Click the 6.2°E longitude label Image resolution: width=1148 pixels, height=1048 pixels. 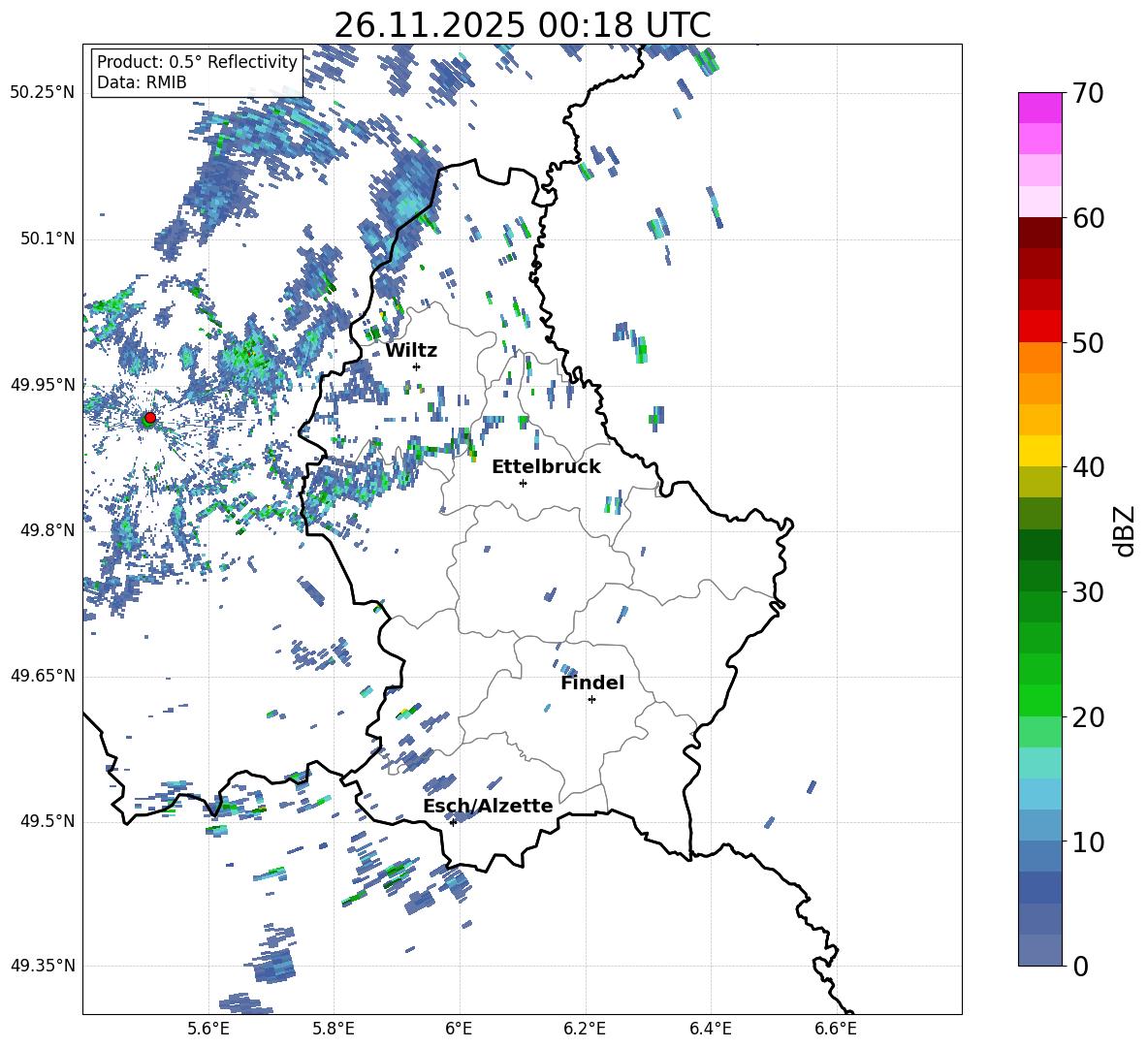tap(585, 1029)
